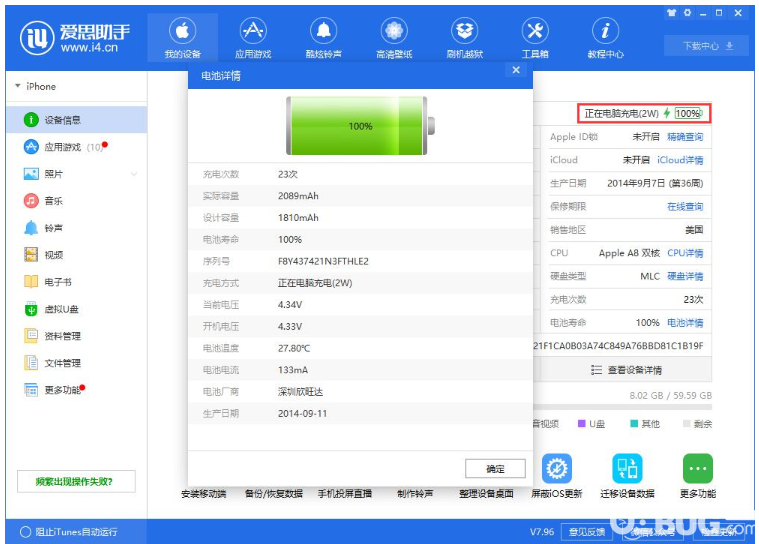Image resolution: width=759 pixels, height=544 pixels.
Task: Click the grey 剩余 storage legend swatch
Action: (x=686, y=423)
